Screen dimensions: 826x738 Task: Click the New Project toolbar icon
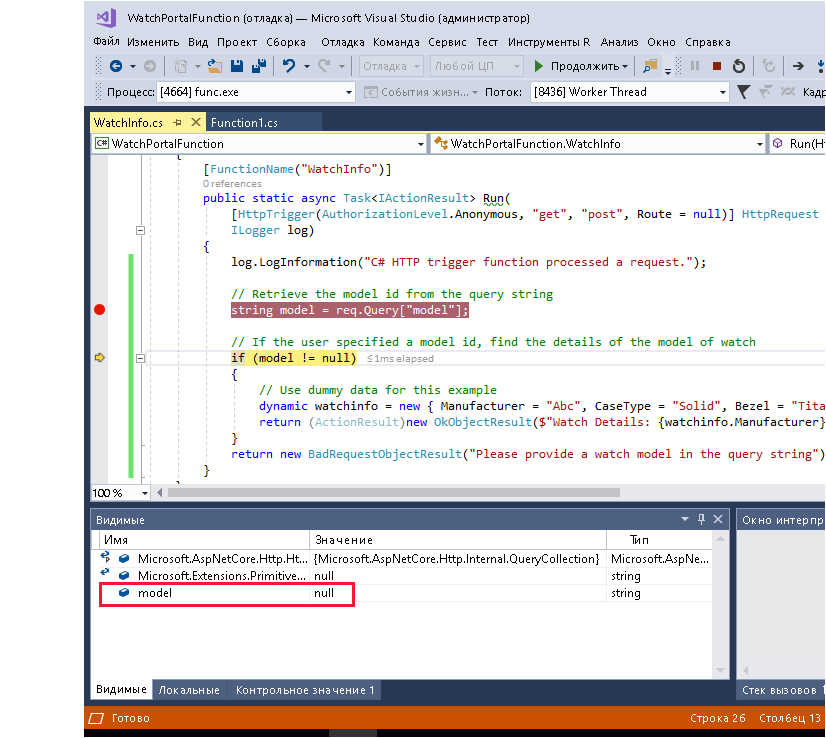coord(181,66)
